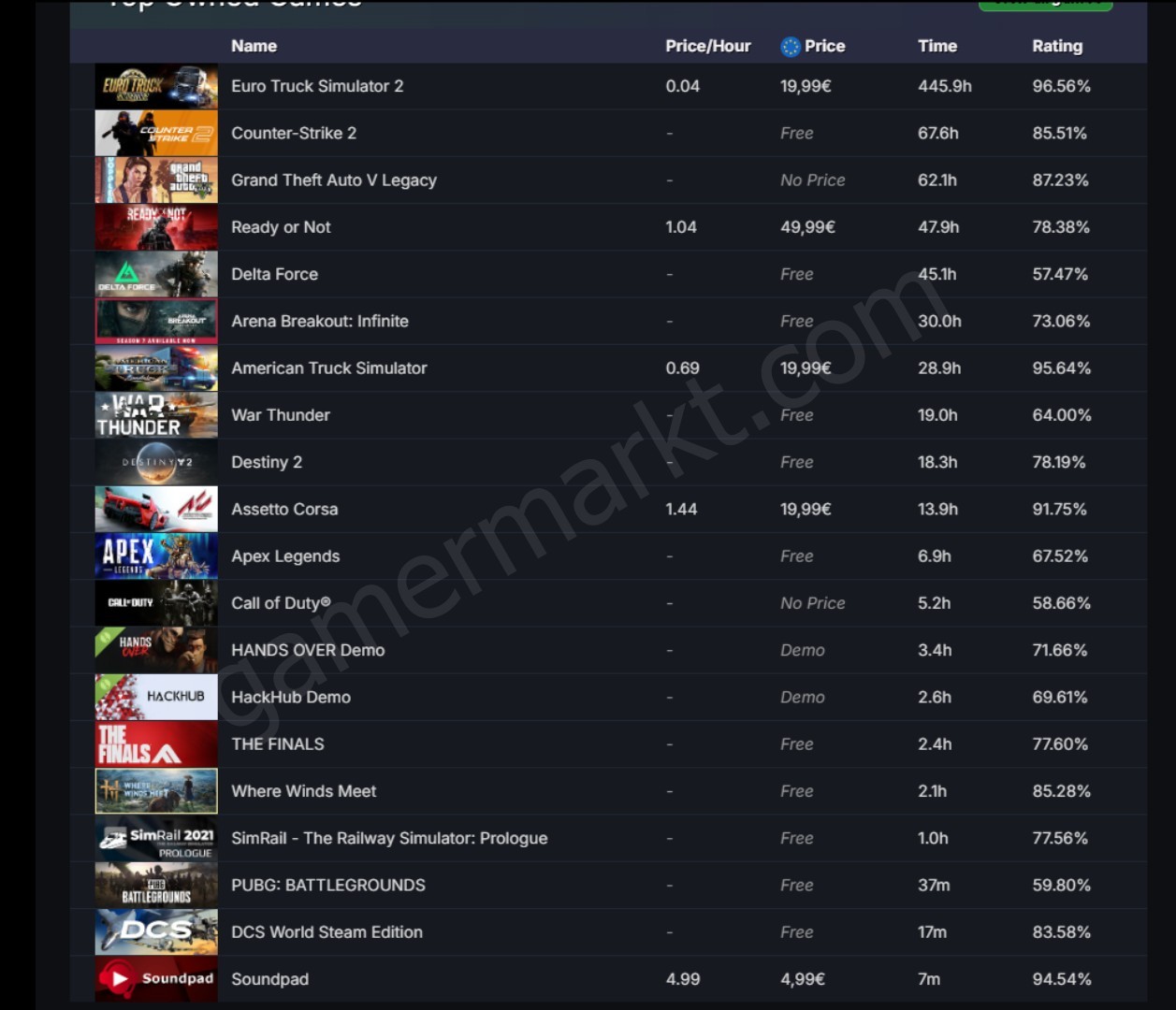Open the Euro Truck Simulator 2 thumbnail

(x=156, y=86)
